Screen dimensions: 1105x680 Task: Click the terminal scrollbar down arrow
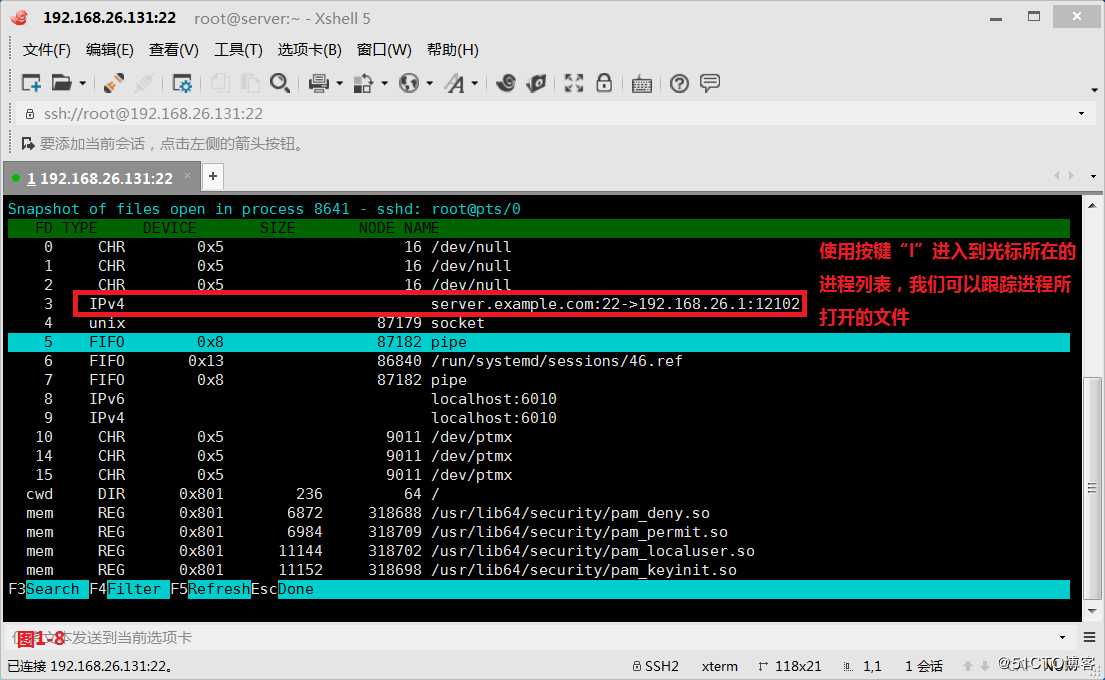coord(1092,611)
